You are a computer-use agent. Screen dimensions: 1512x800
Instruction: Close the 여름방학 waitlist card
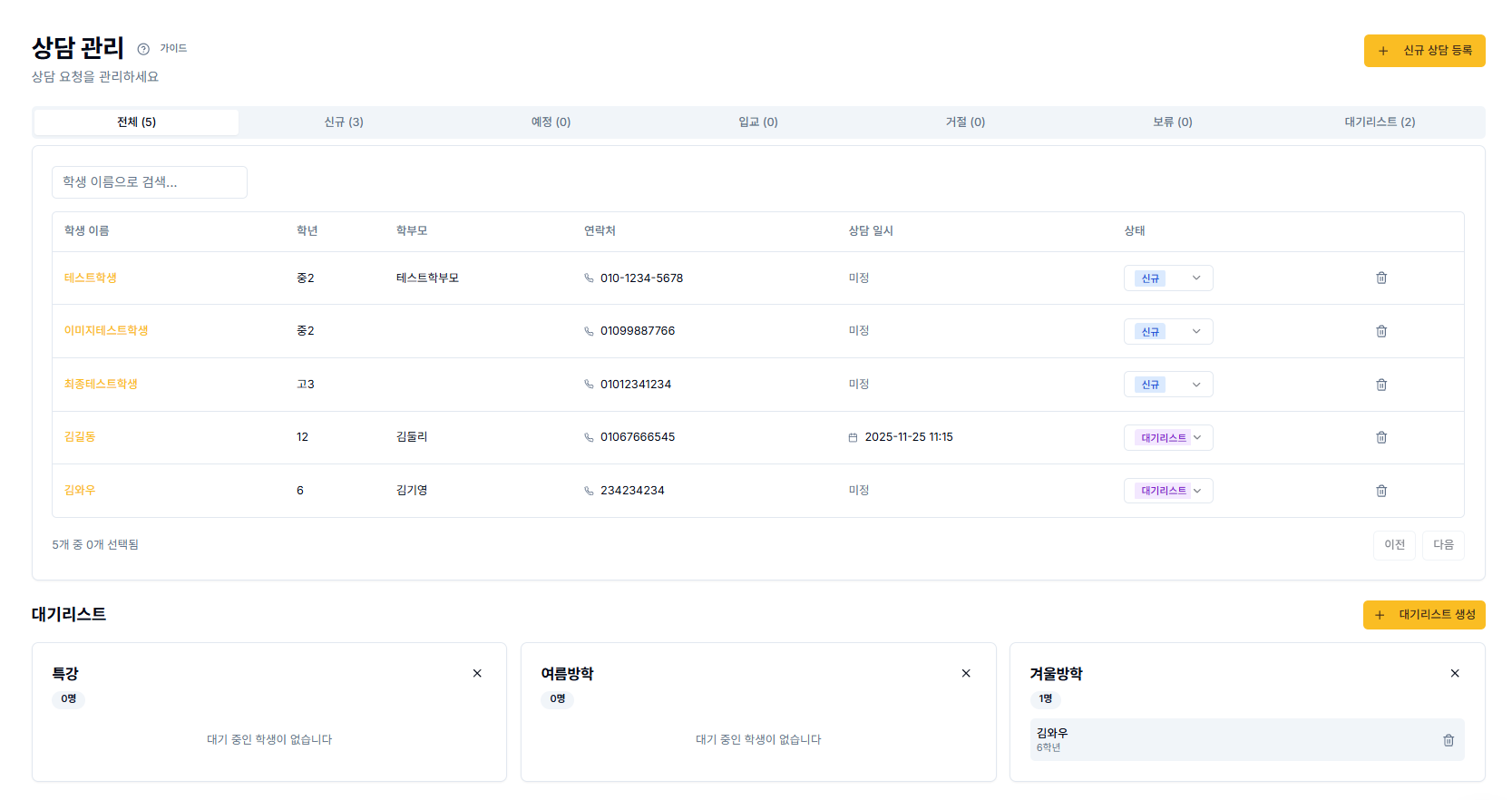[966, 673]
